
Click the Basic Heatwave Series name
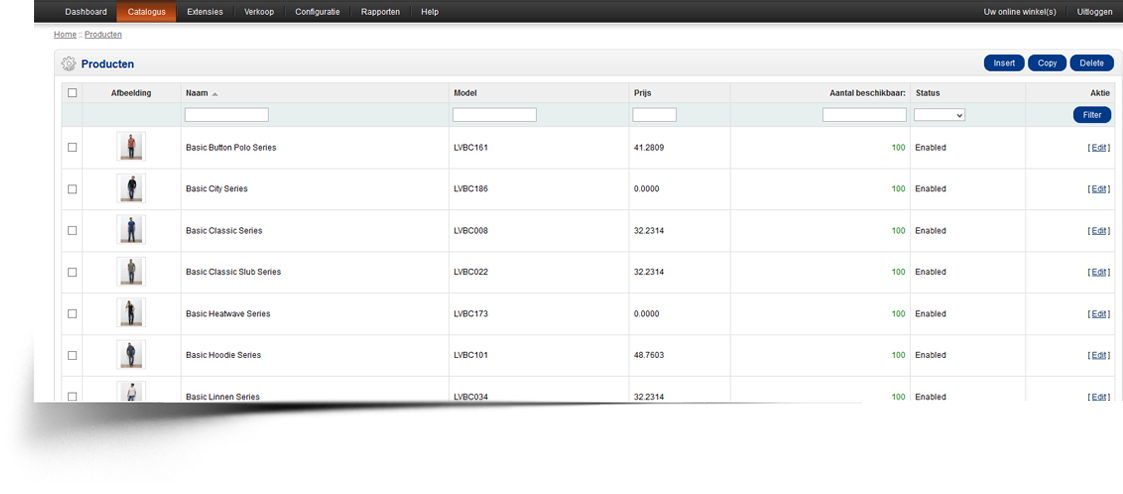pos(228,314)
